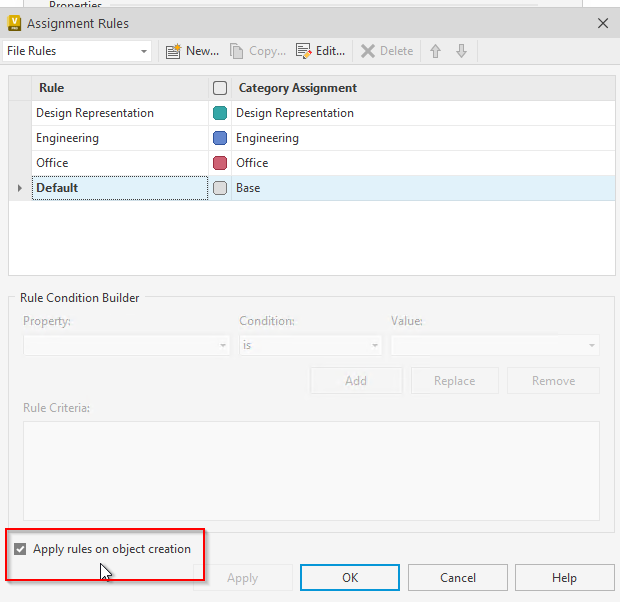Click the gray Base category swatch

pos(220,188)
